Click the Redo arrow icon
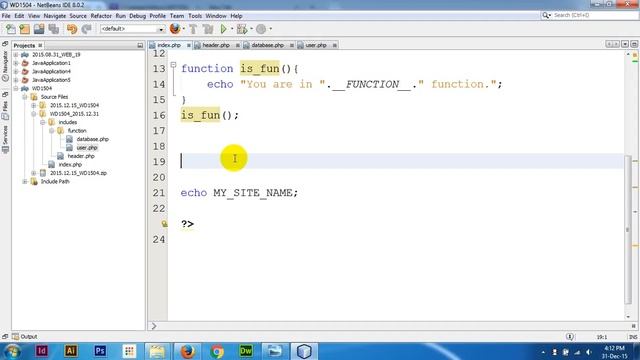 [86, 29]
